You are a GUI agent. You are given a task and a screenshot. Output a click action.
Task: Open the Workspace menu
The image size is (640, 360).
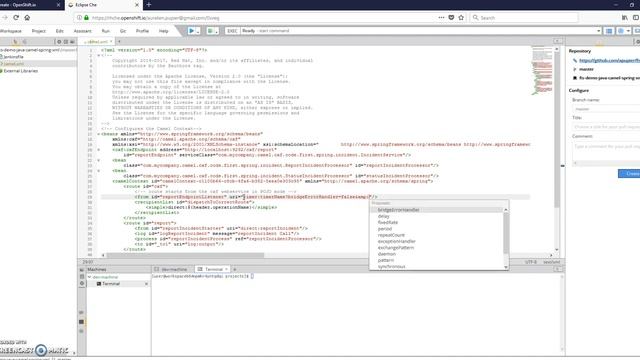click(x=11, y=31)
